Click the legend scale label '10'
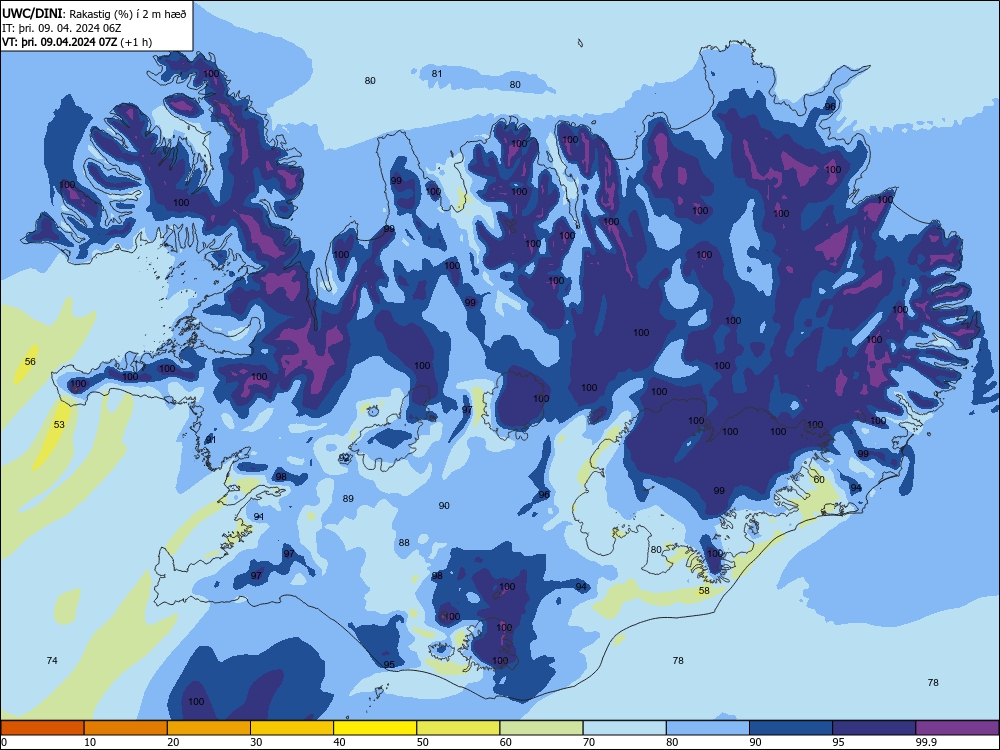 click(90, 742)
